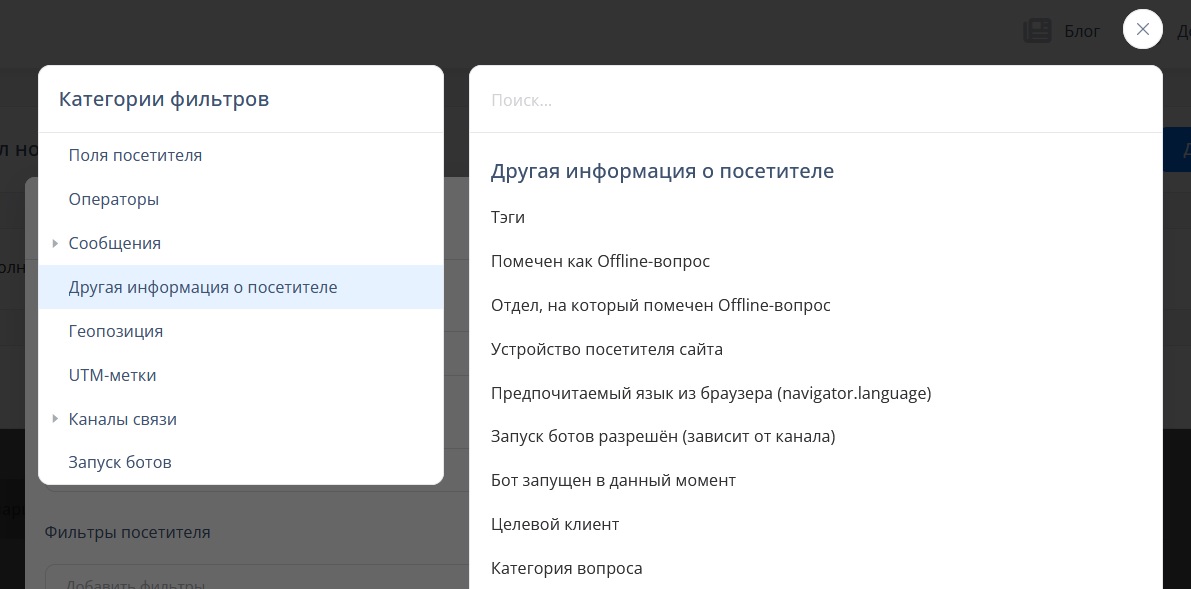This screenshot has width=1191, height=589.
Task: Click the Поиск search field
Action: tap(815, 100)
